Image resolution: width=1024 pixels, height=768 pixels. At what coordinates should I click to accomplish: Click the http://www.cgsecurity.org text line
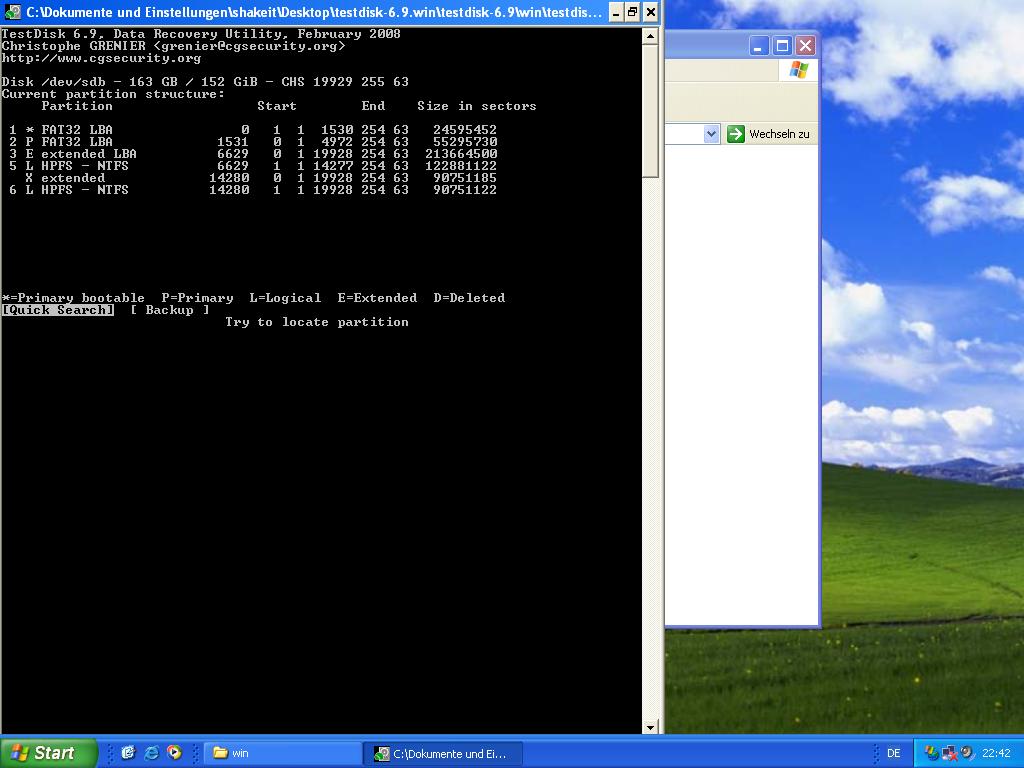[x=101, y=58]
